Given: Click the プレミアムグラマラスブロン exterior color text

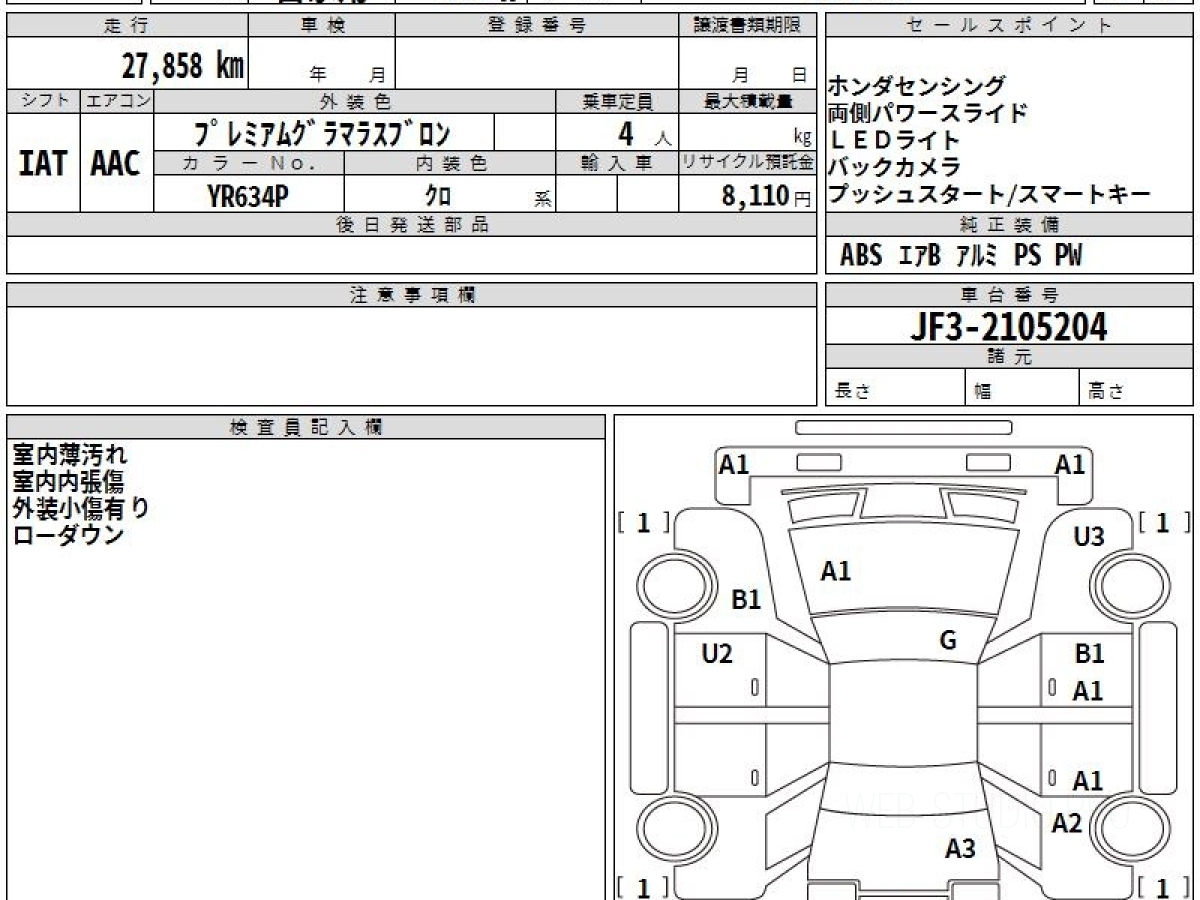Looking at the screenshot, I should point(323,133).
